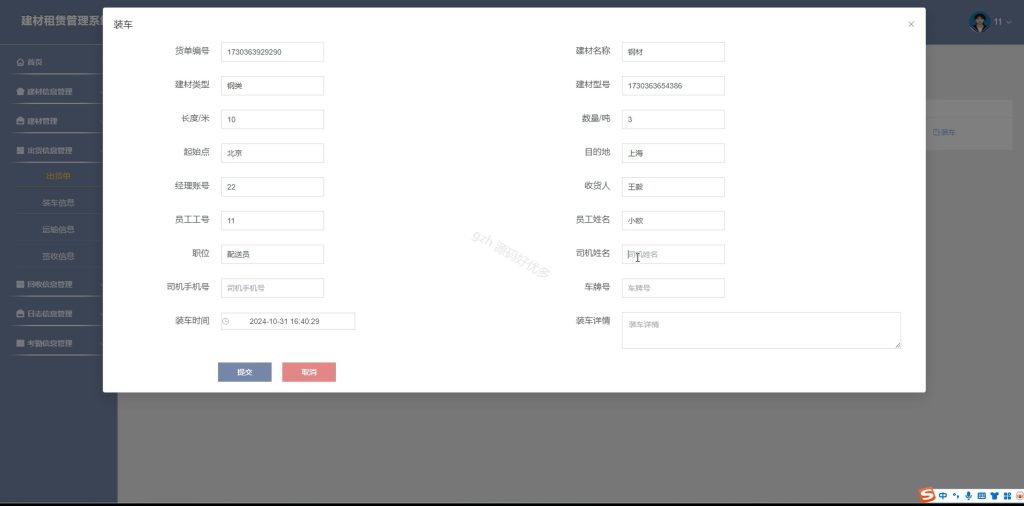Click the 长度/米 input field
This screenshot has width=1024, height=506.
tap(272, 119)
